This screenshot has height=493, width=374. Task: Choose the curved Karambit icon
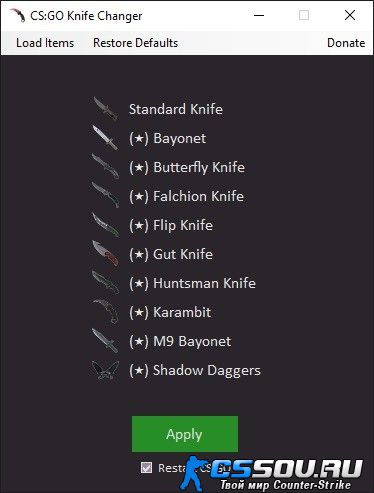point(105,312)
